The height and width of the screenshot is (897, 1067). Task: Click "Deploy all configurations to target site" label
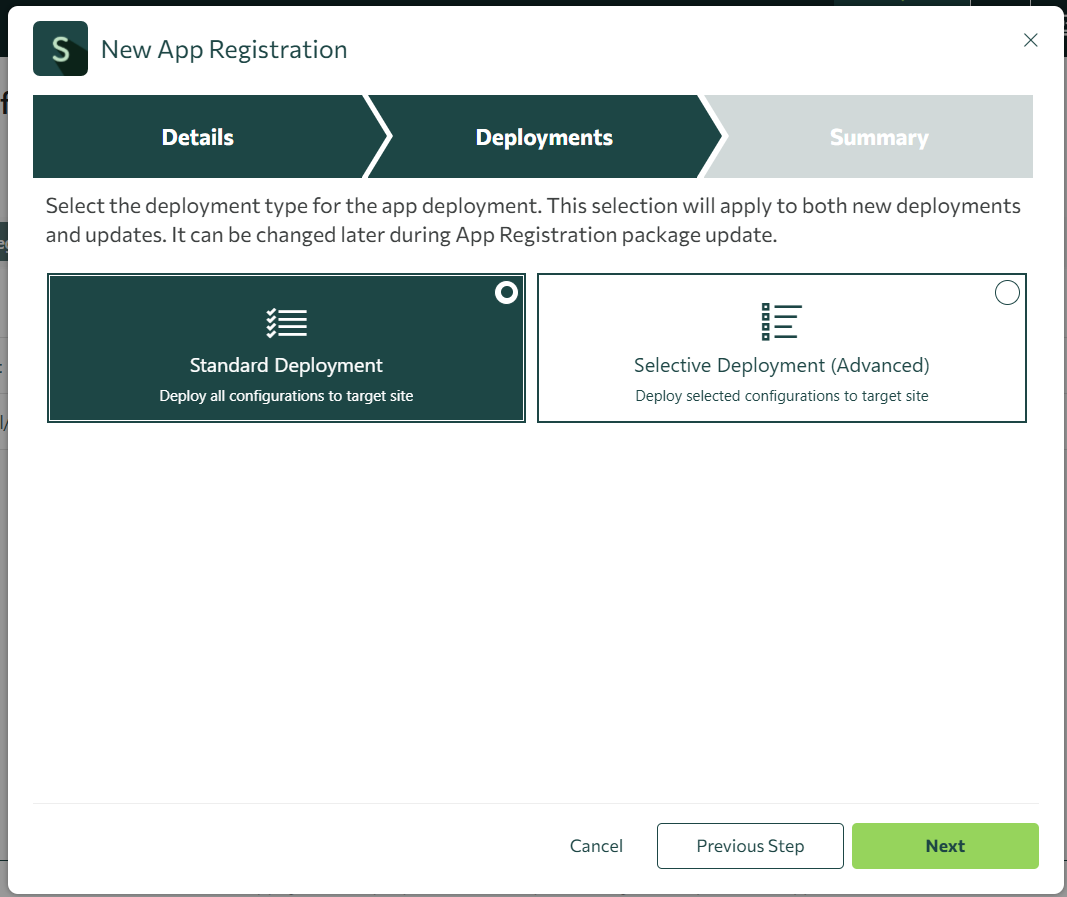(286, 395)
